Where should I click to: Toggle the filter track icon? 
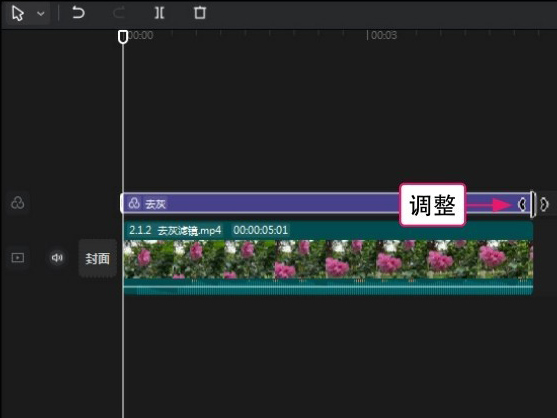(x=17, y=203)
